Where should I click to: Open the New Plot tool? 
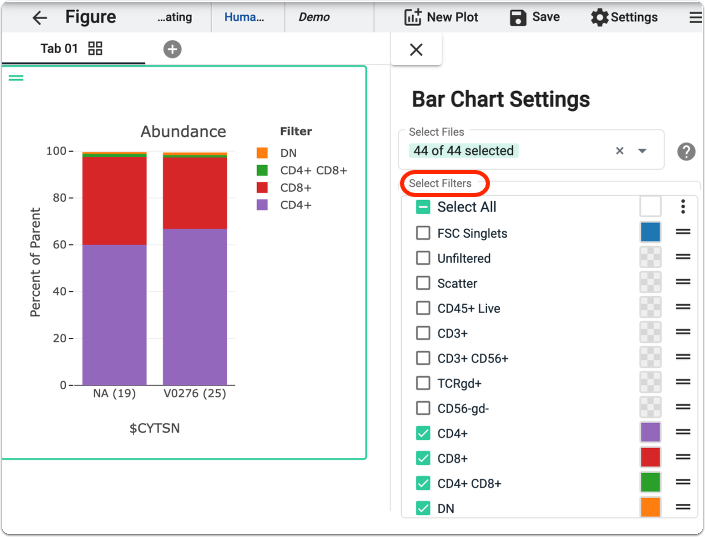tap(441, 17)
